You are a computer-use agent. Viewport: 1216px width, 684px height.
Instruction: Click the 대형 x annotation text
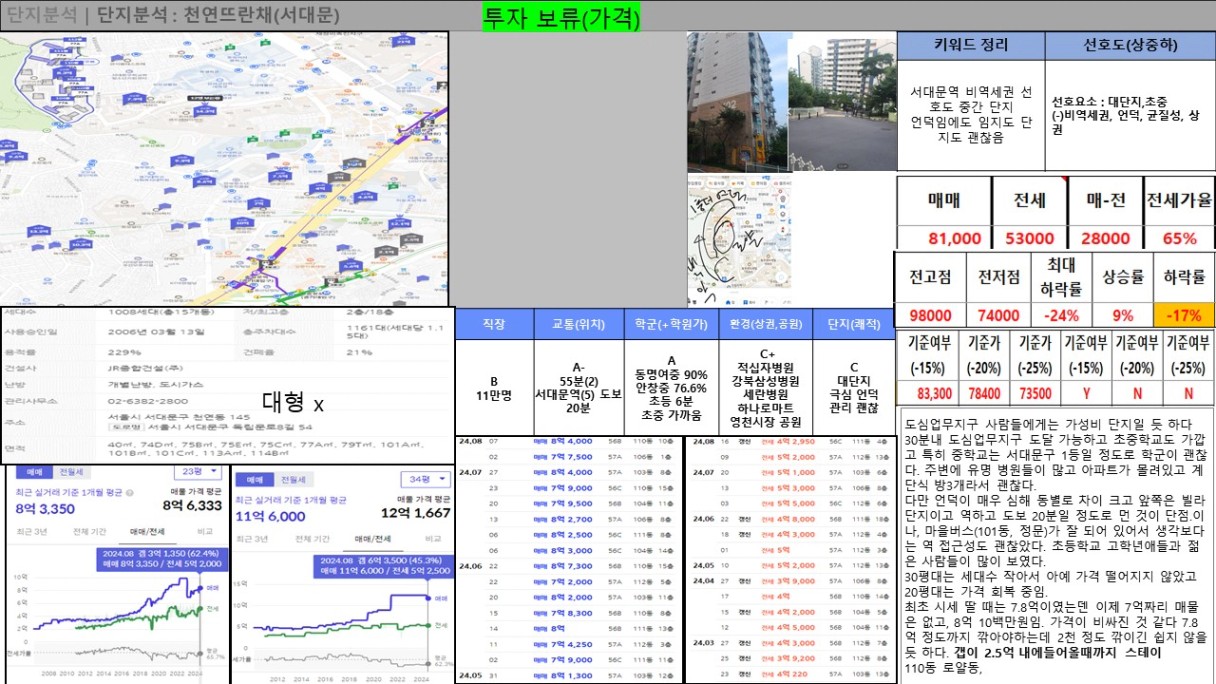click(293, 404)
